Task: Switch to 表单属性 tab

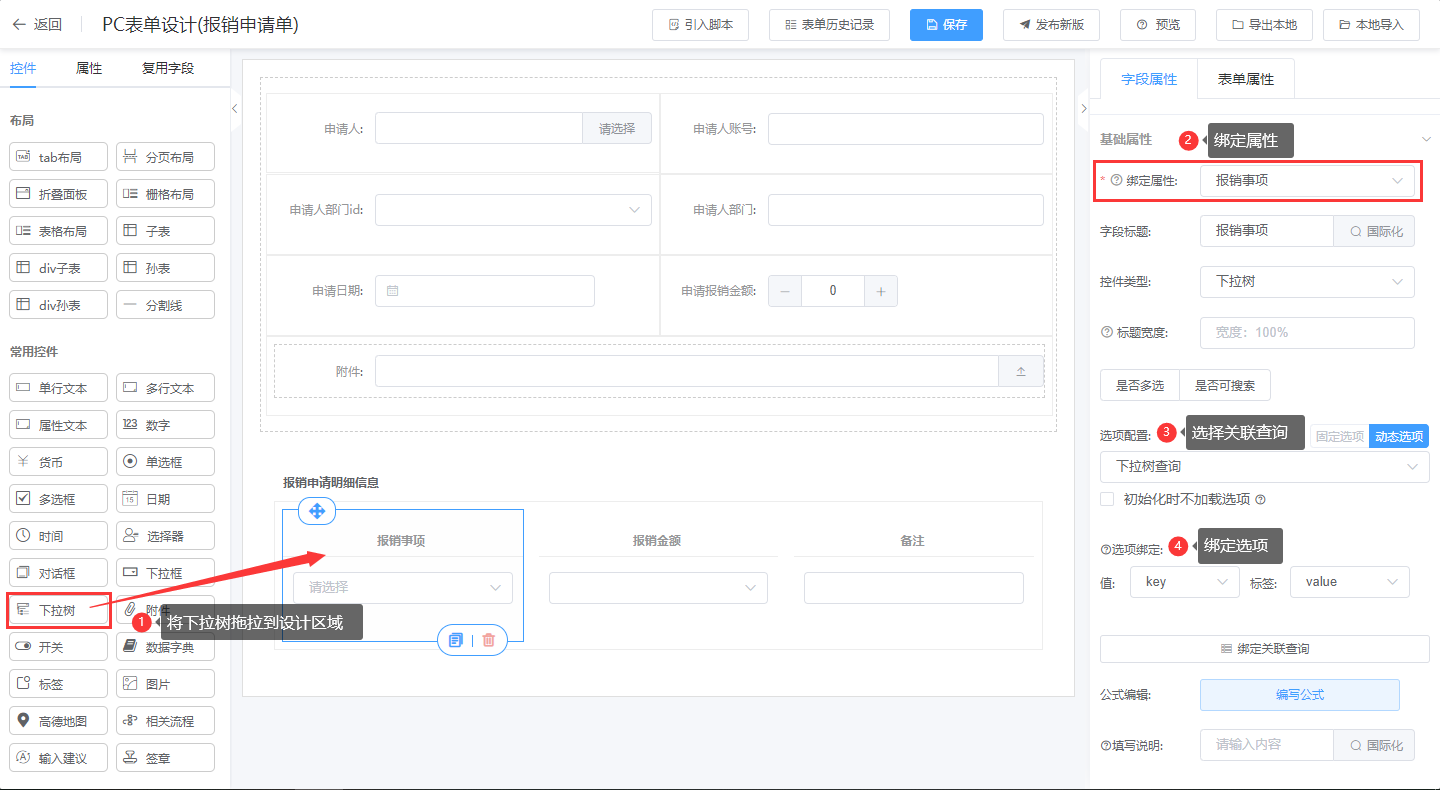Action: [1245, 79]
